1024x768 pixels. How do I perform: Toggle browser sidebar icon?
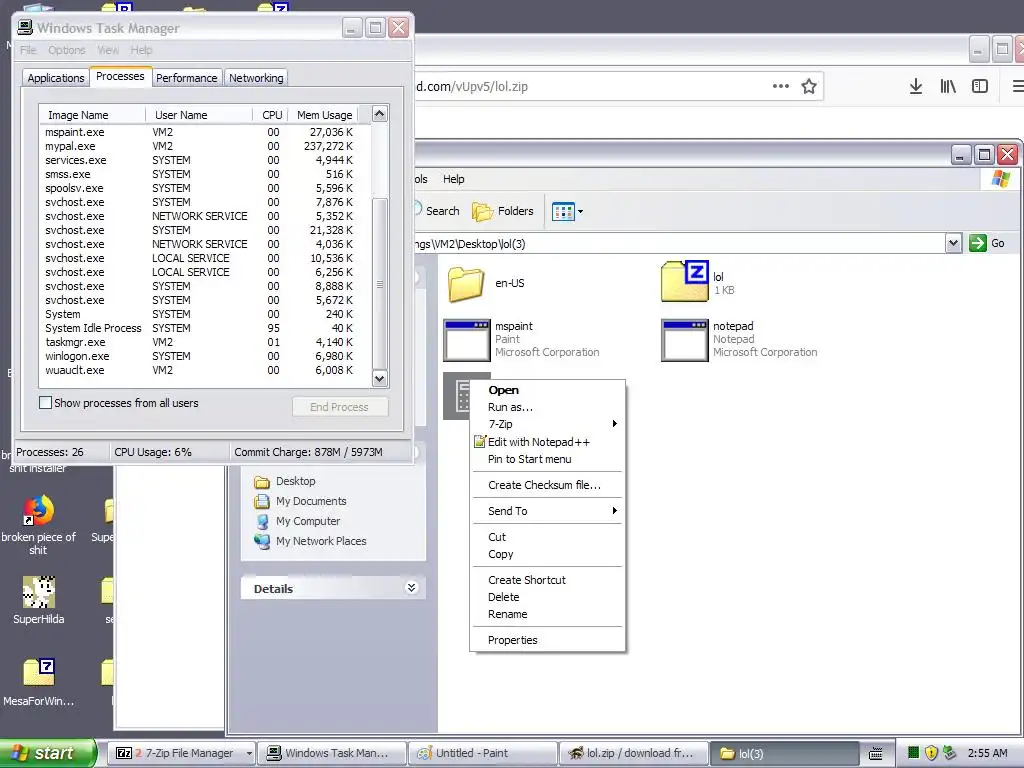[980, 86]
